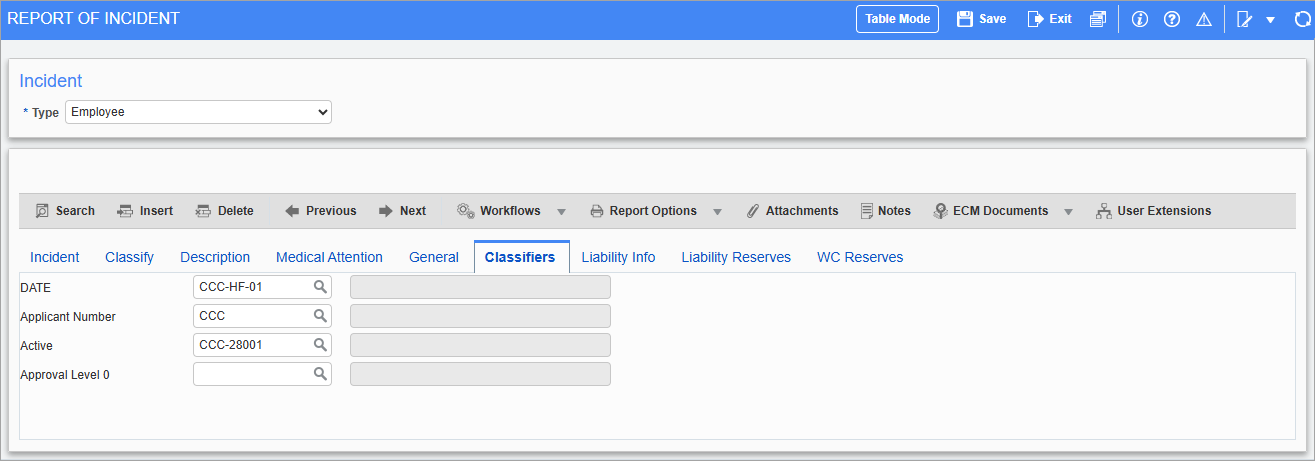Click the DATE field containing CCC-HF-01
This screenshot has height=461, width=1315.
point(262,287)
